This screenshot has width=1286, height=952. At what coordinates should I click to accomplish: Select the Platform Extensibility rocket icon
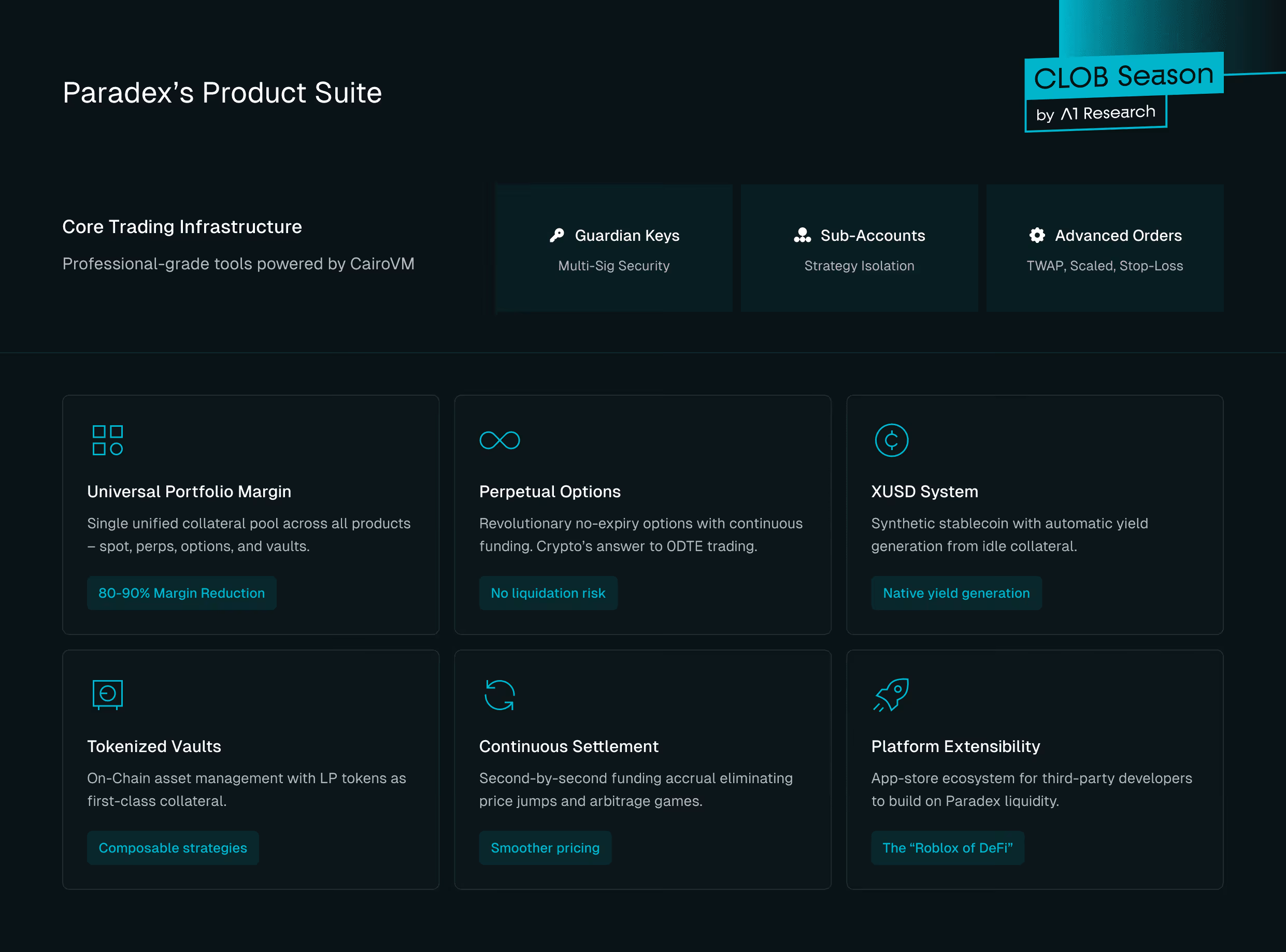point(891,695)
